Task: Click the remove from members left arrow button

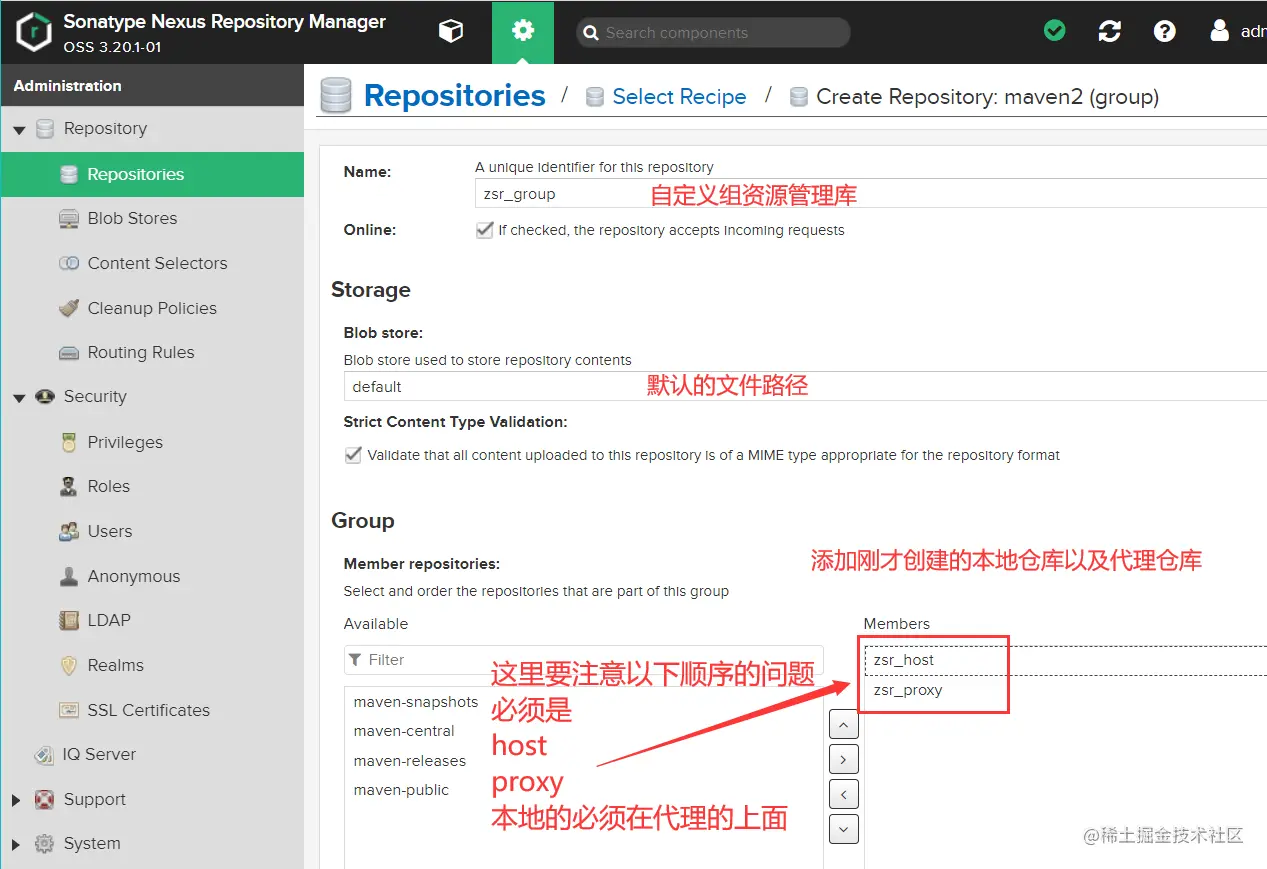Action: (x=843, y=794)
